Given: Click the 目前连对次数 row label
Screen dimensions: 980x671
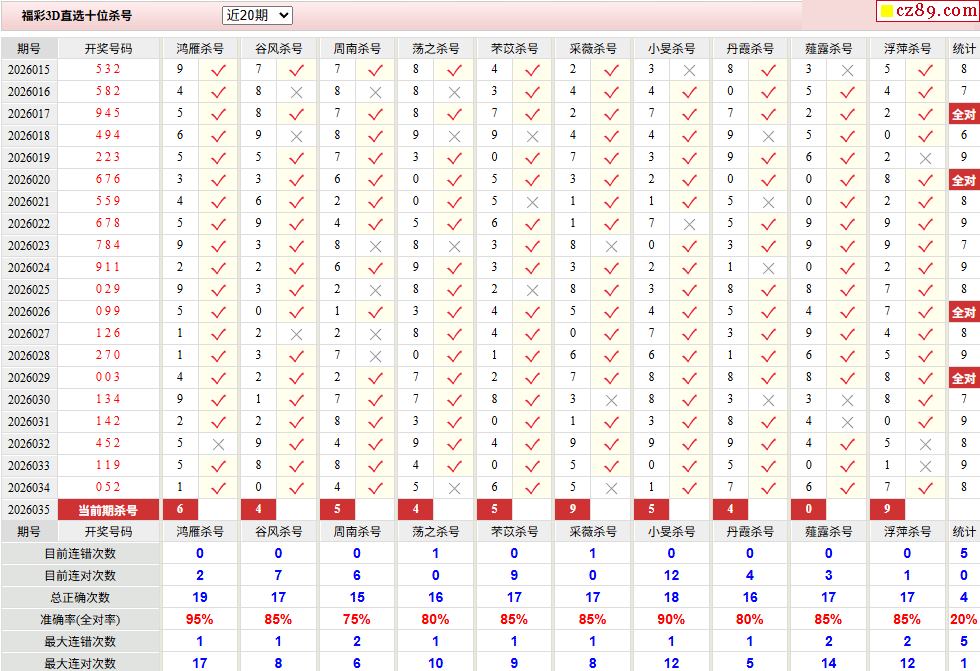Looking at the screenshot, I should [x=80, y=575].
